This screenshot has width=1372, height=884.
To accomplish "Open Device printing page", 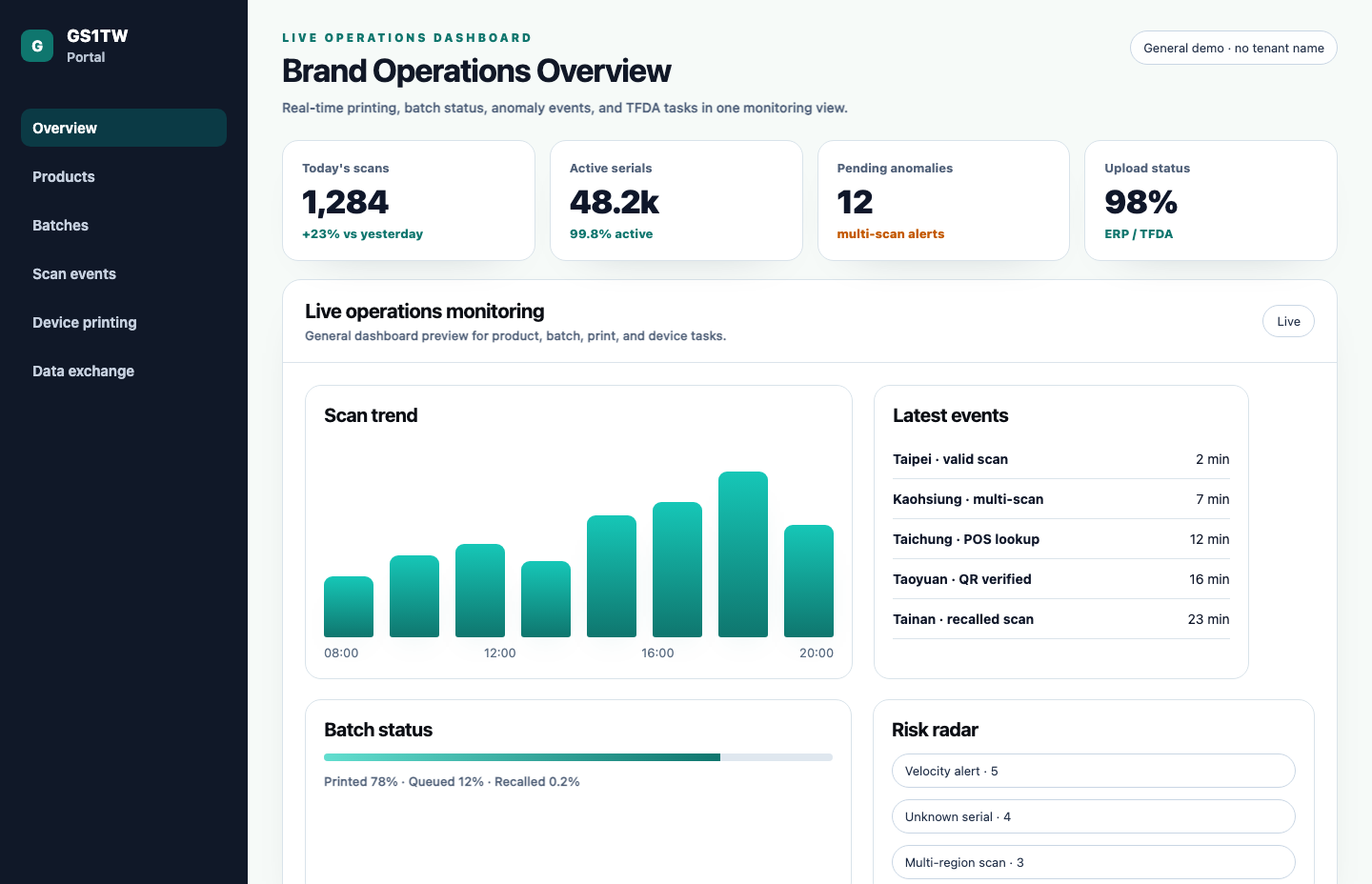I will click(x=124, y=322).
